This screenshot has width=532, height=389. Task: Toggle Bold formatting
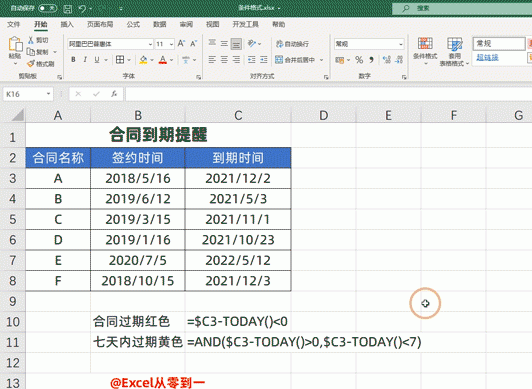73,60
